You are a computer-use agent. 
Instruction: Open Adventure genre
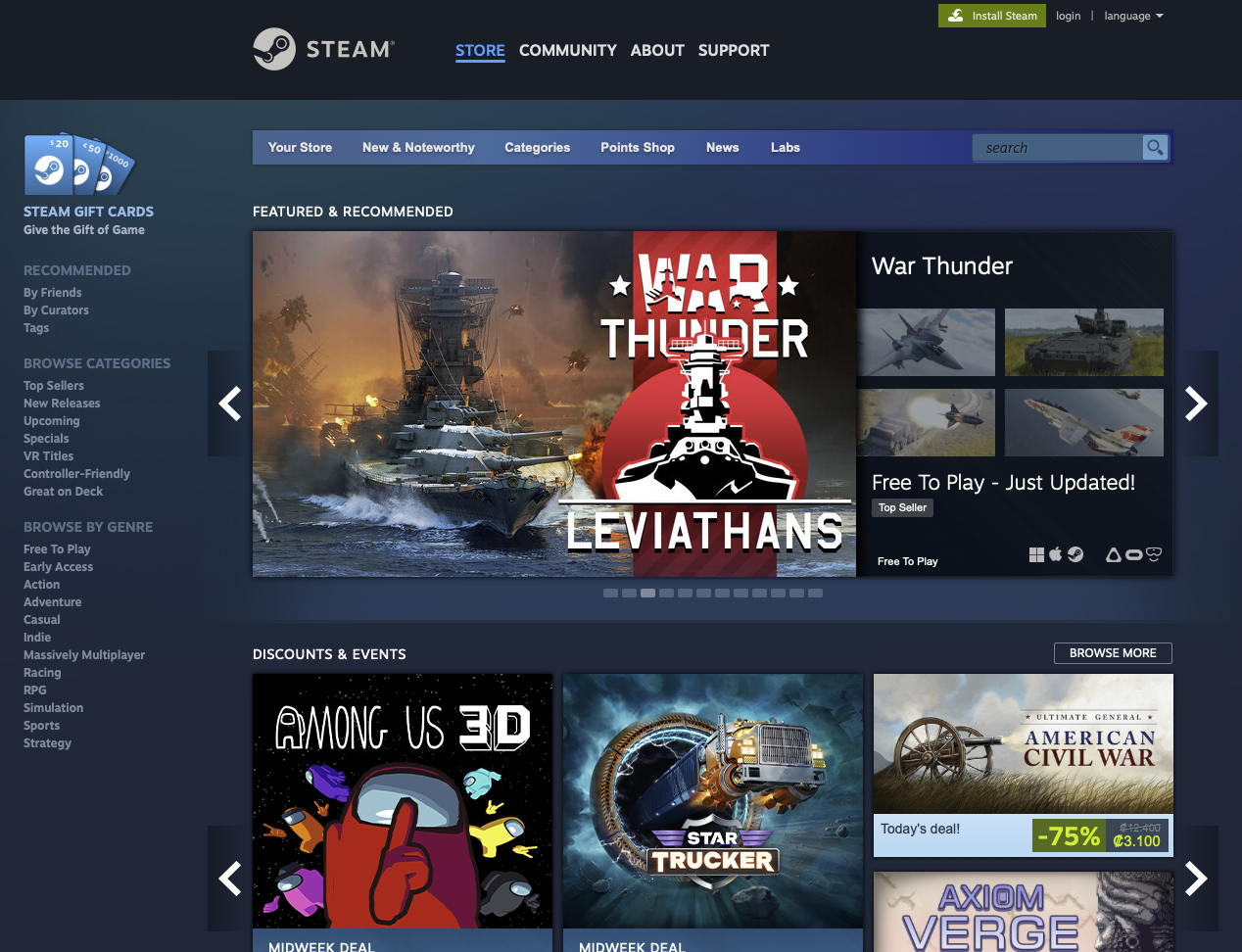pyautogui.click(x=53, y=602)
